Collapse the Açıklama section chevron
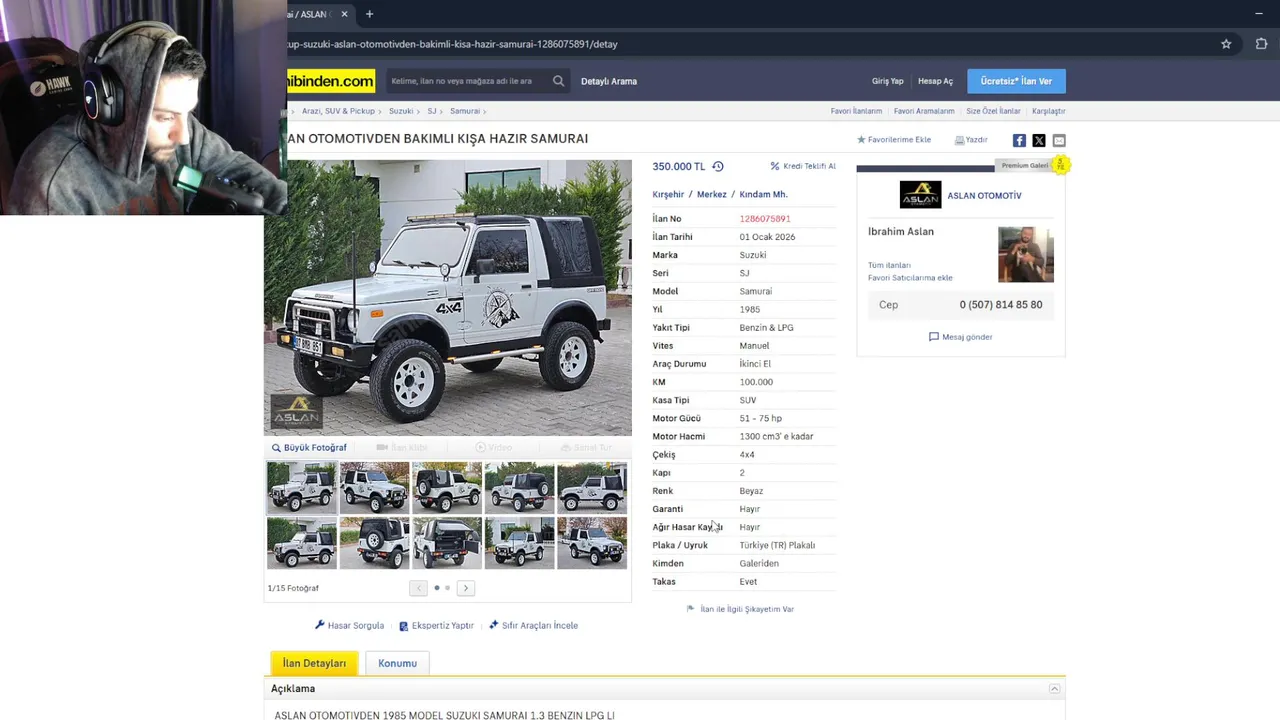 click(1054, 689)
